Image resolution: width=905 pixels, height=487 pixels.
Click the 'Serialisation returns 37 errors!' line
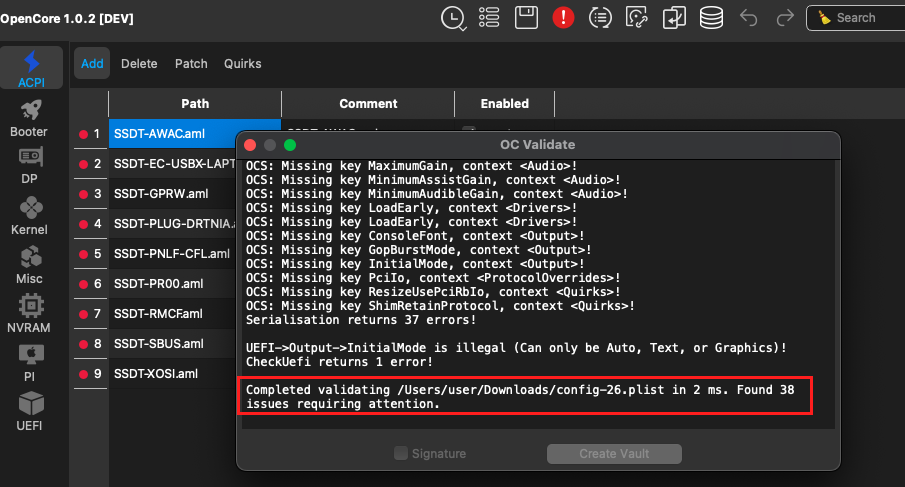click(361, 320)
